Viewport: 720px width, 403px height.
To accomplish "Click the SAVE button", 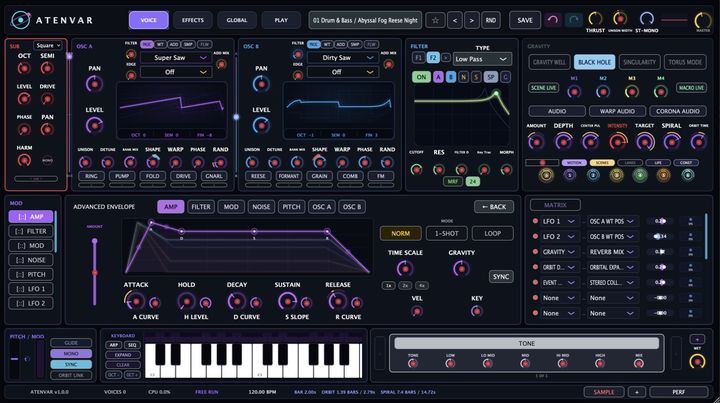I will point(525,20).
